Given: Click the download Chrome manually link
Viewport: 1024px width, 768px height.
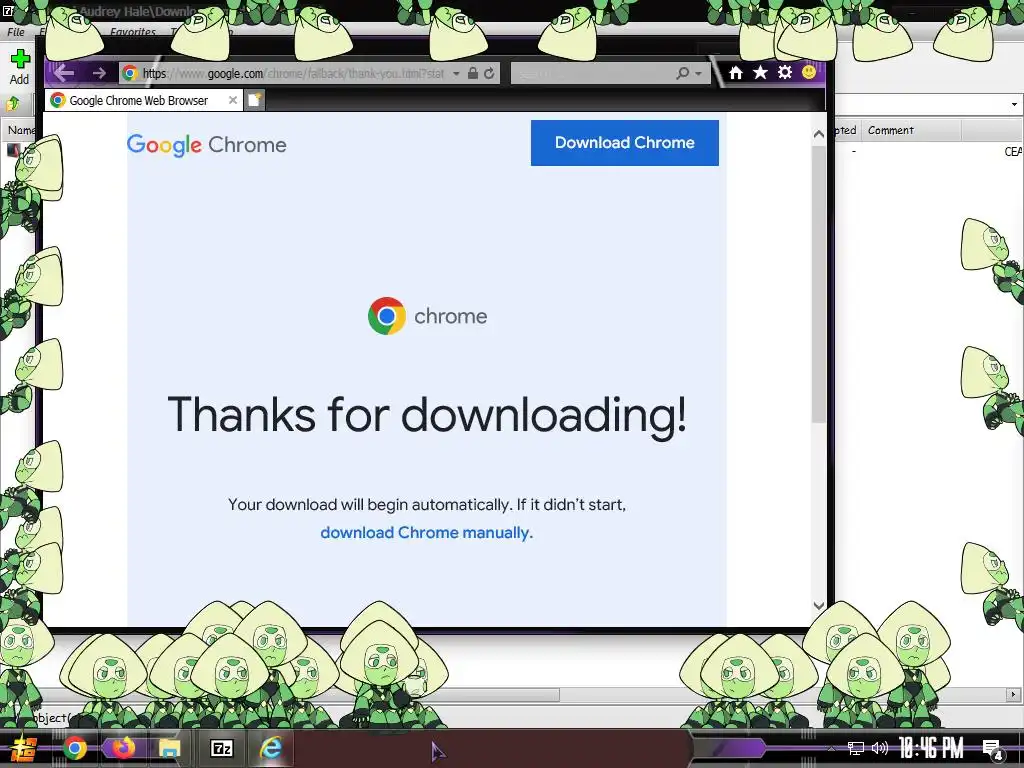Looking at the screenshot, I should [x=426, y=532].
